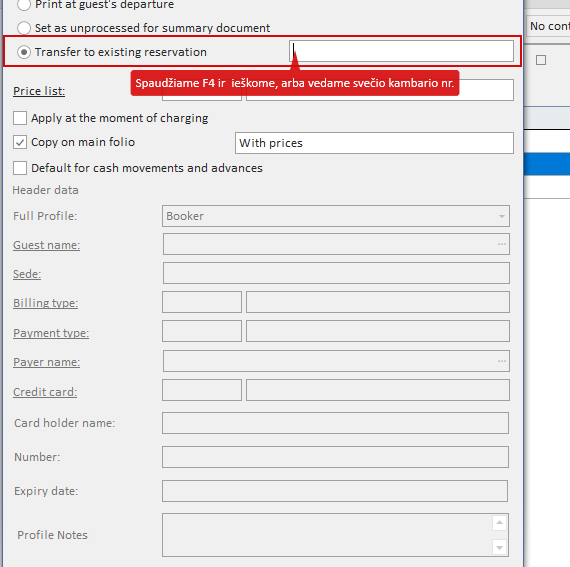This screenshot has width=570, height=567.
Task: Enable Apply at the moment of charging
Action: (x=20, y=118)
